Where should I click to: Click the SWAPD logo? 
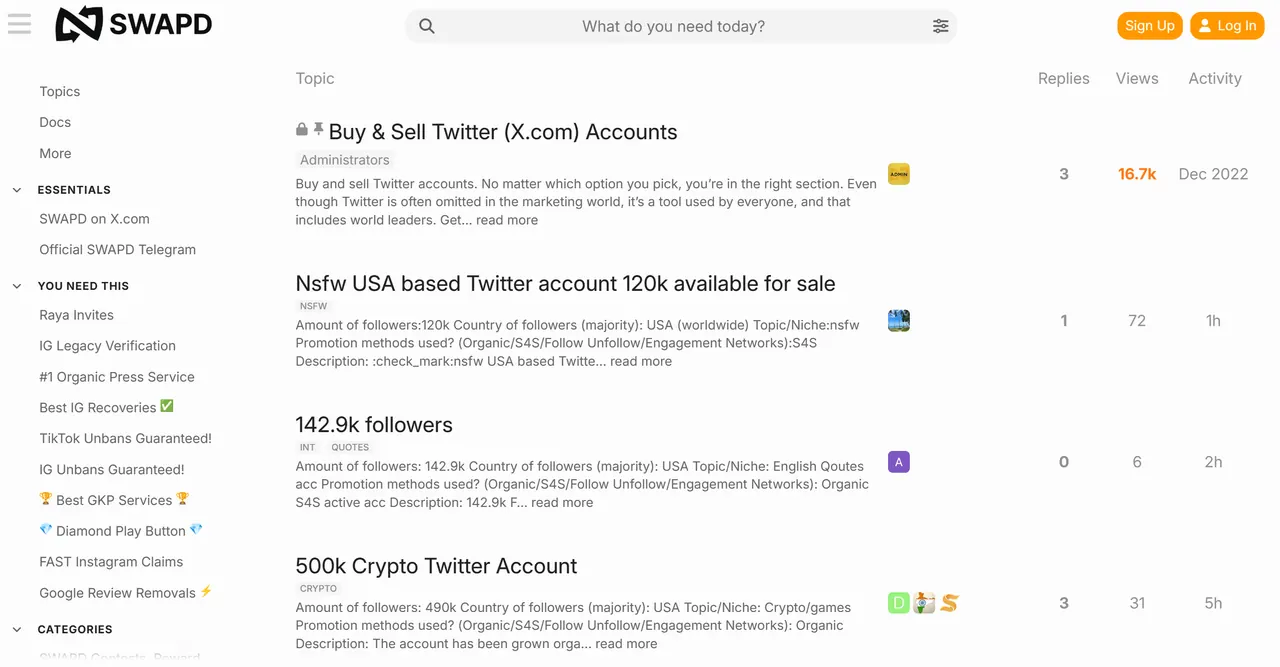tap(133, 24)
